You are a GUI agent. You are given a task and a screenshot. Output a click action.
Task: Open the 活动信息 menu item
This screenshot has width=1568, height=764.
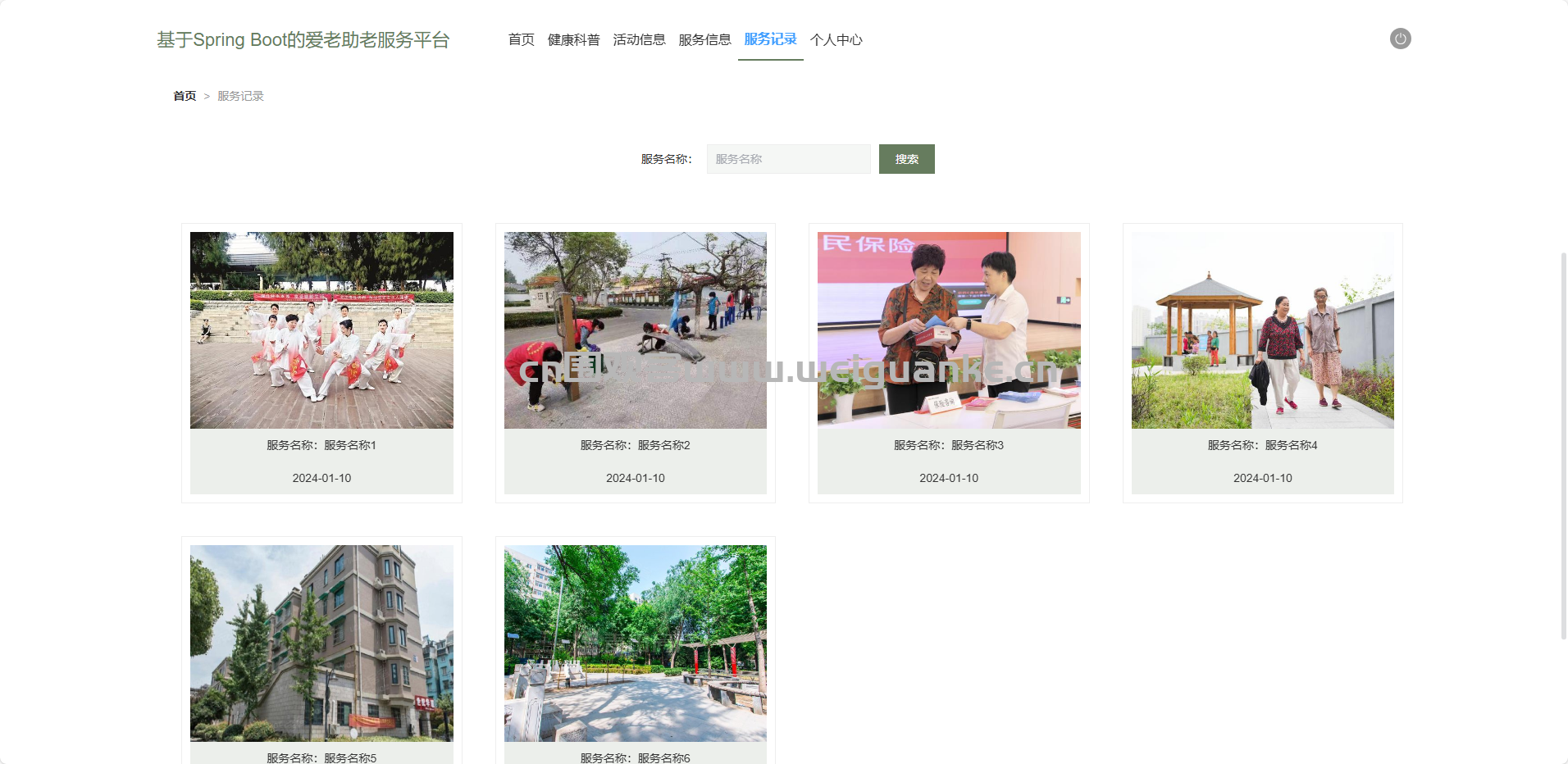[x=639, y=39]
